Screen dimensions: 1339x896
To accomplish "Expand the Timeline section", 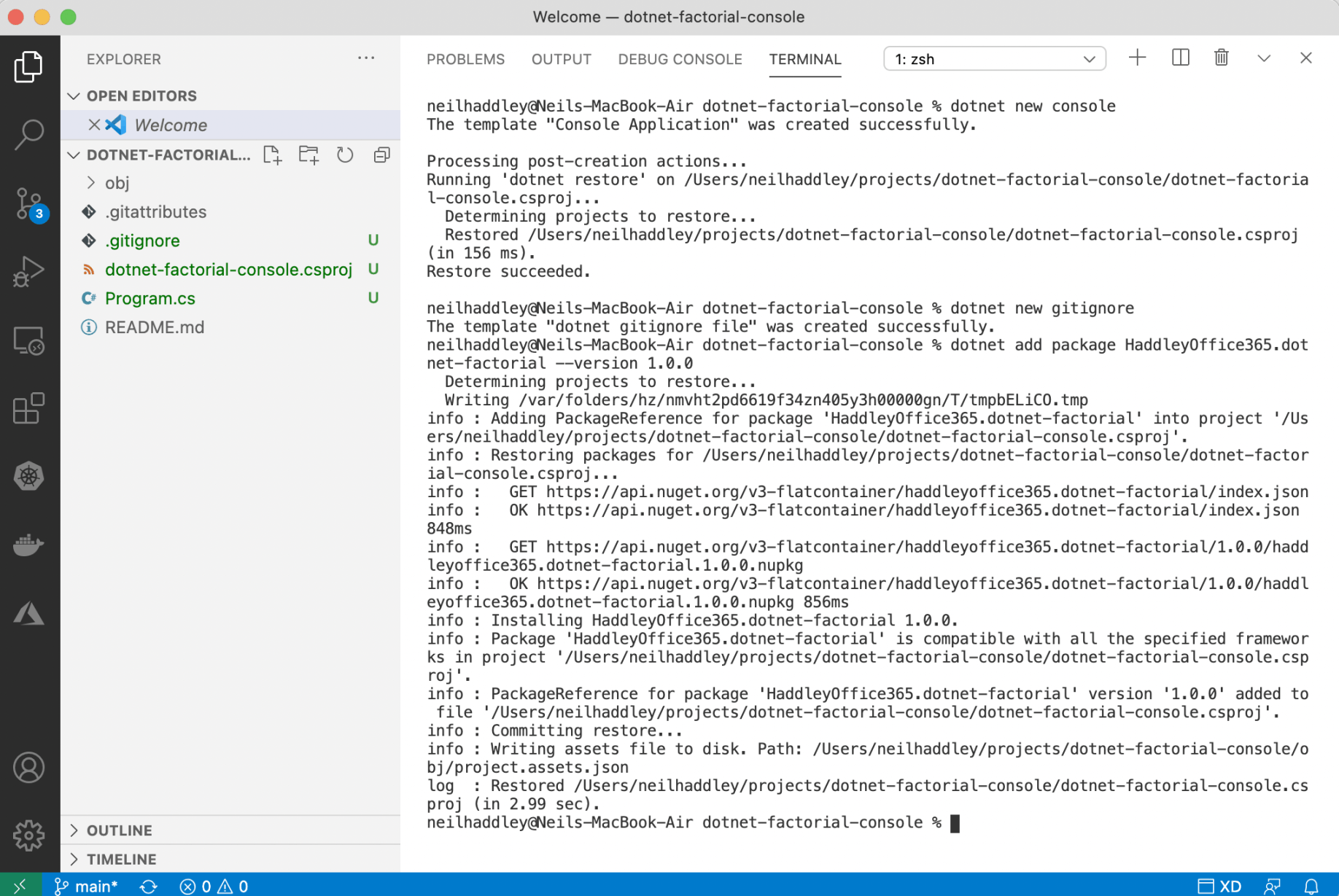I will [x=230, y=859].
